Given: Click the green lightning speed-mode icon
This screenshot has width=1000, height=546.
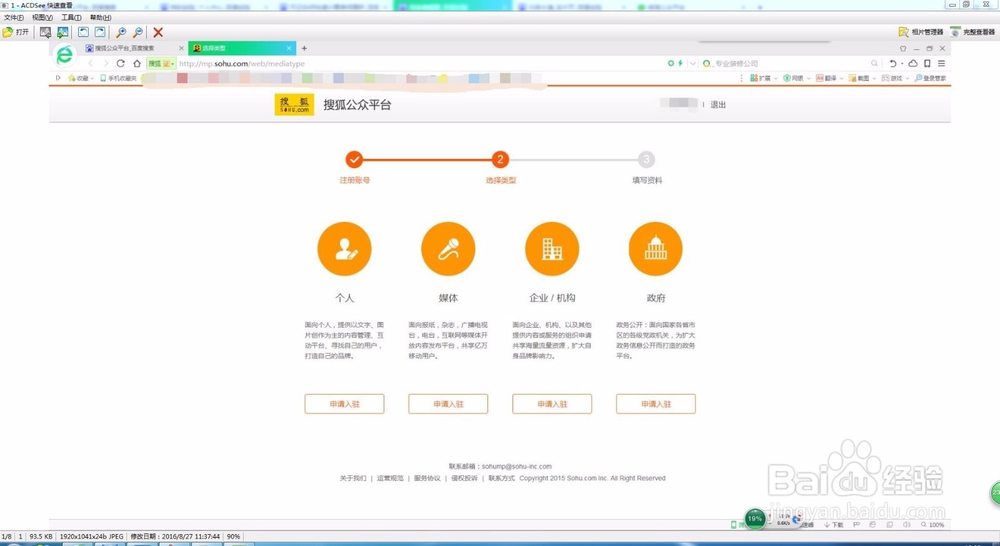Looking at the screenshot, I should [x=680, y=63].
